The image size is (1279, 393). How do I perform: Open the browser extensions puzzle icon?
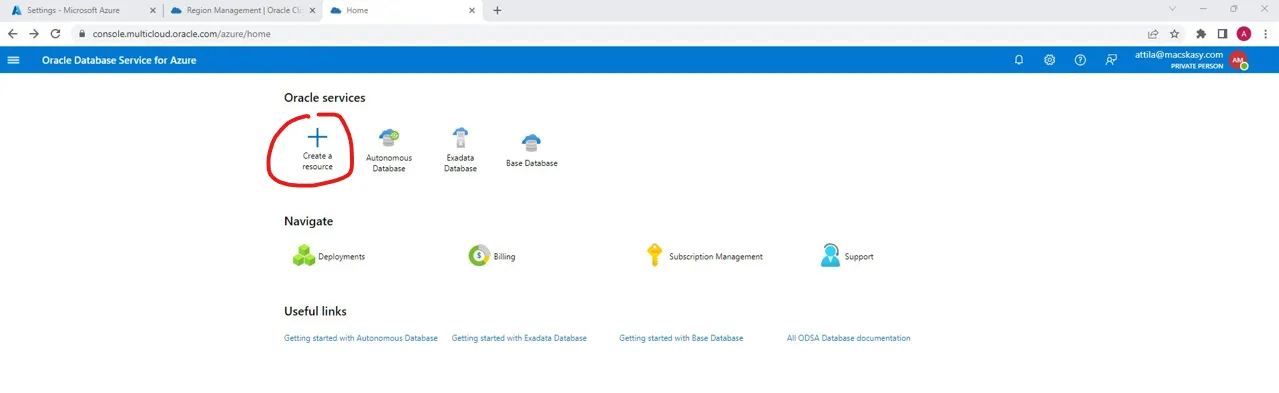coord(1201,33)
